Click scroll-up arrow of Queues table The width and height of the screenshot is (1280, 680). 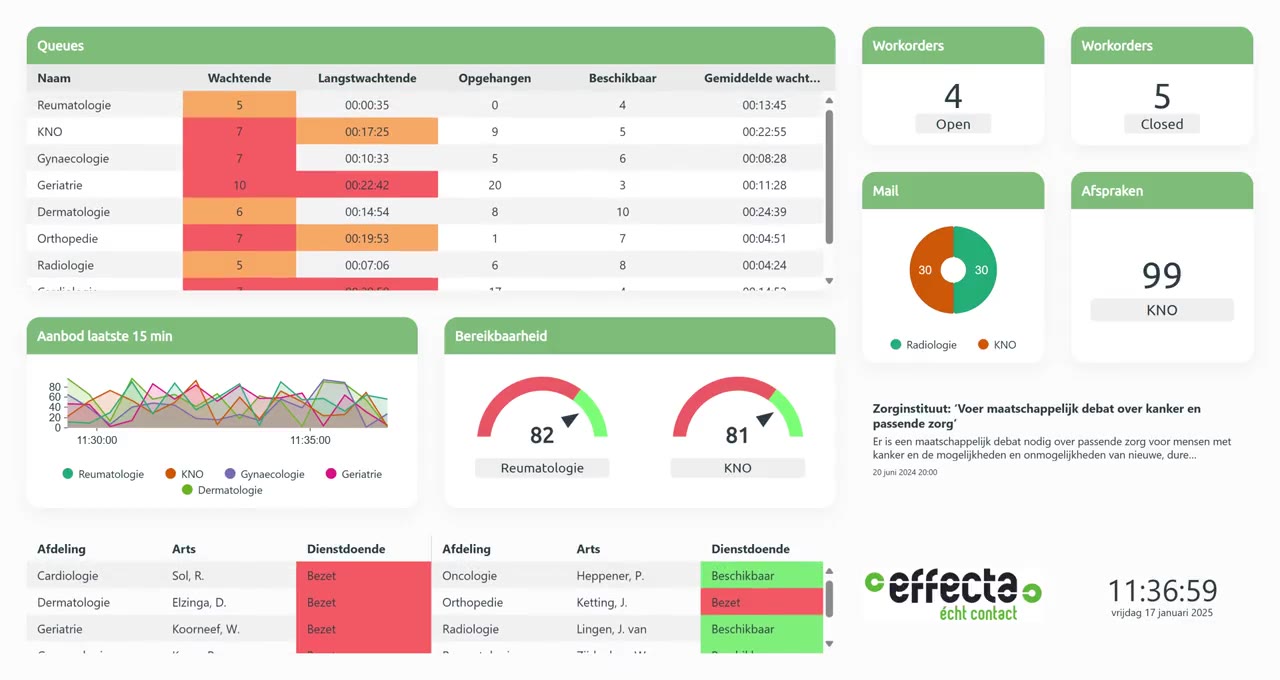829,100
